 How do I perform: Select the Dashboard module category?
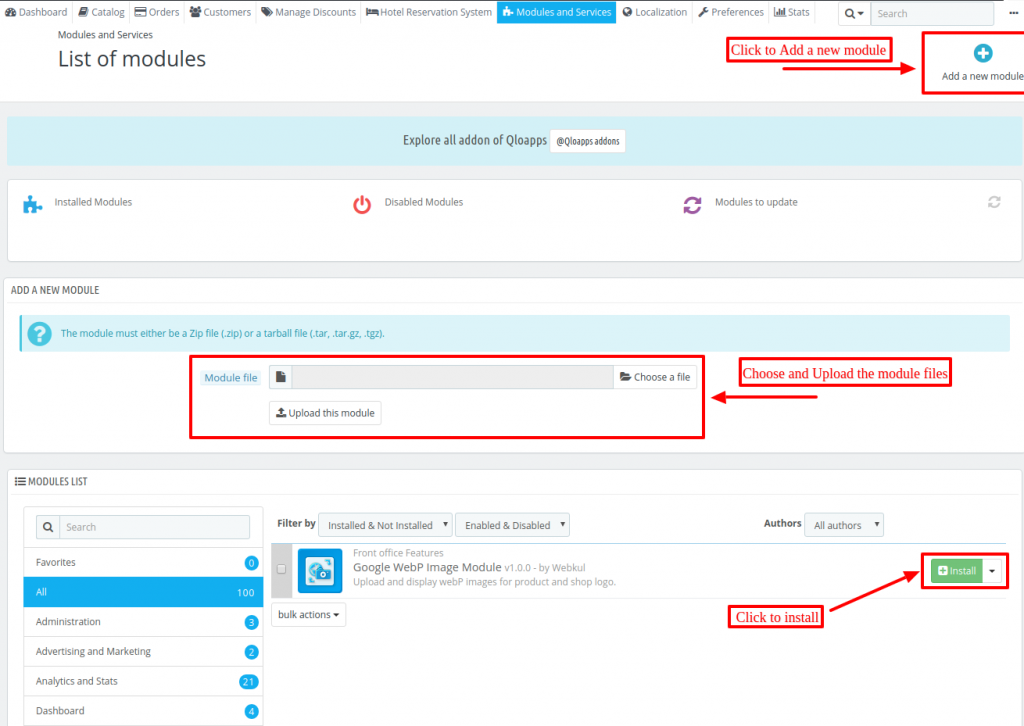click(x=143, y=710)
